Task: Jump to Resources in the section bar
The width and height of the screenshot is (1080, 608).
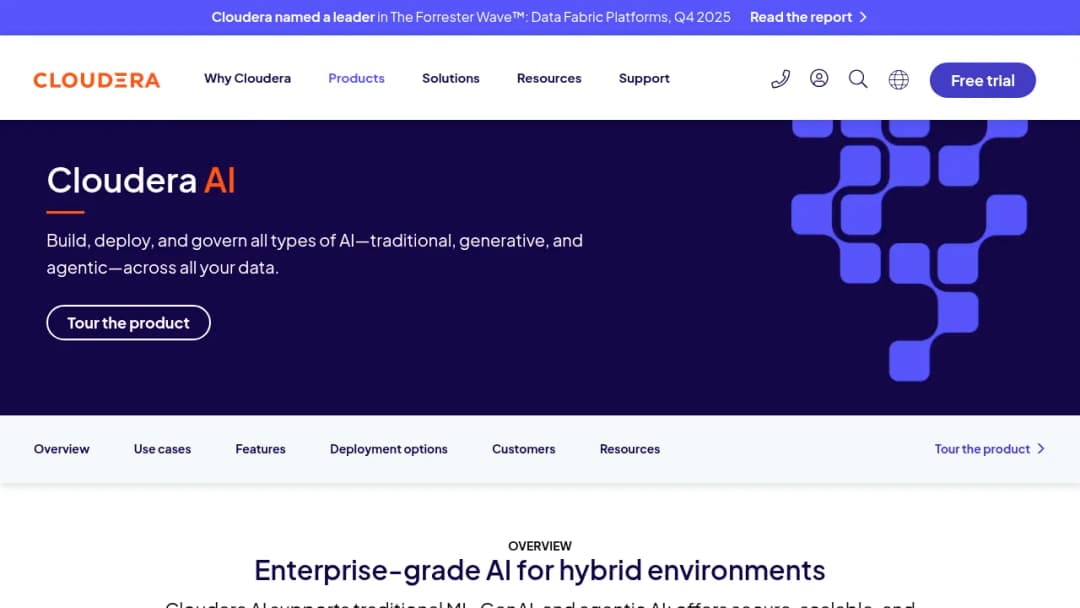Action: point(630,449)
